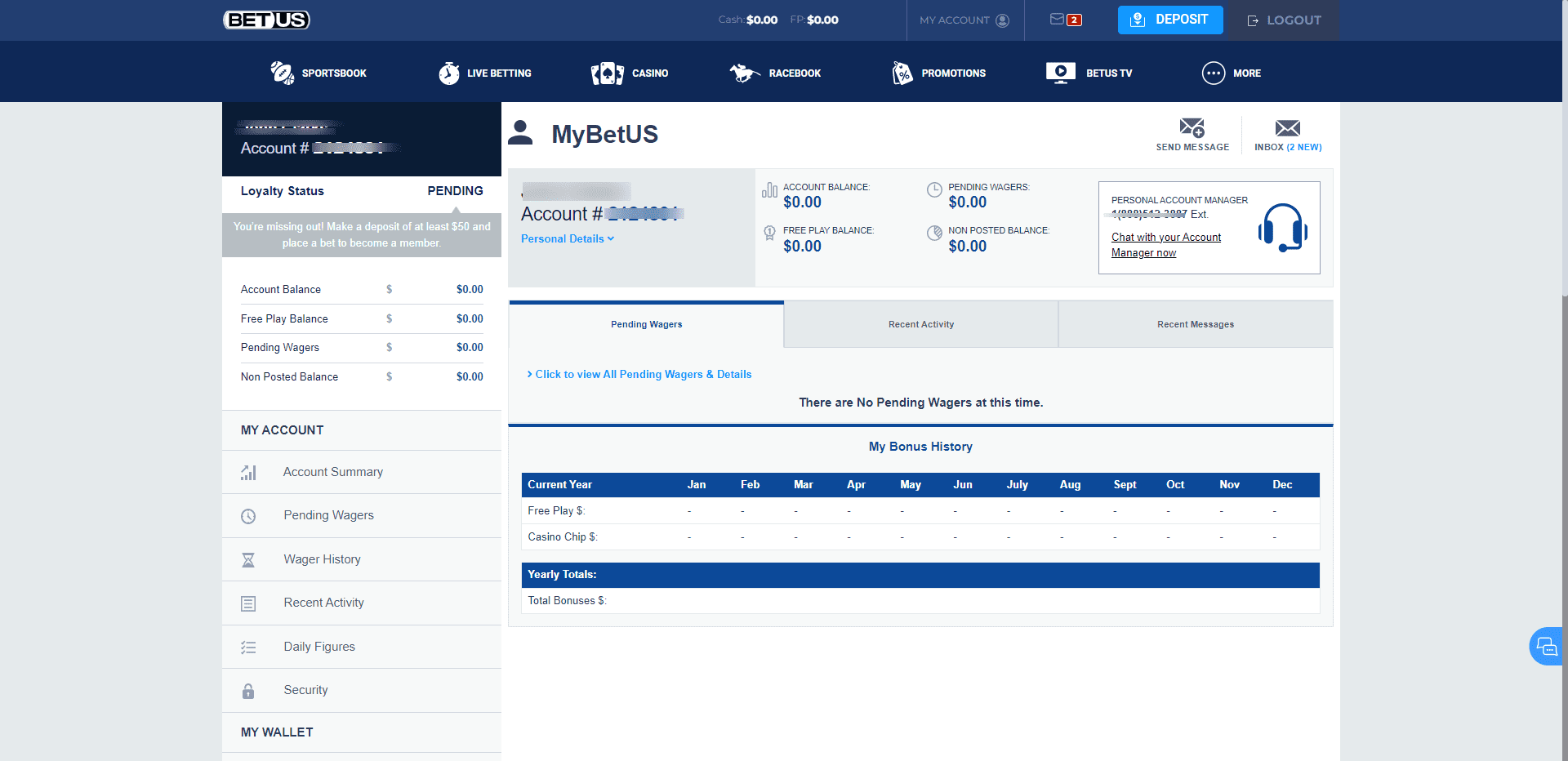Open Daily Figures in sidebar
This screenshot has height=761, width=1568.
coord(319,647)
